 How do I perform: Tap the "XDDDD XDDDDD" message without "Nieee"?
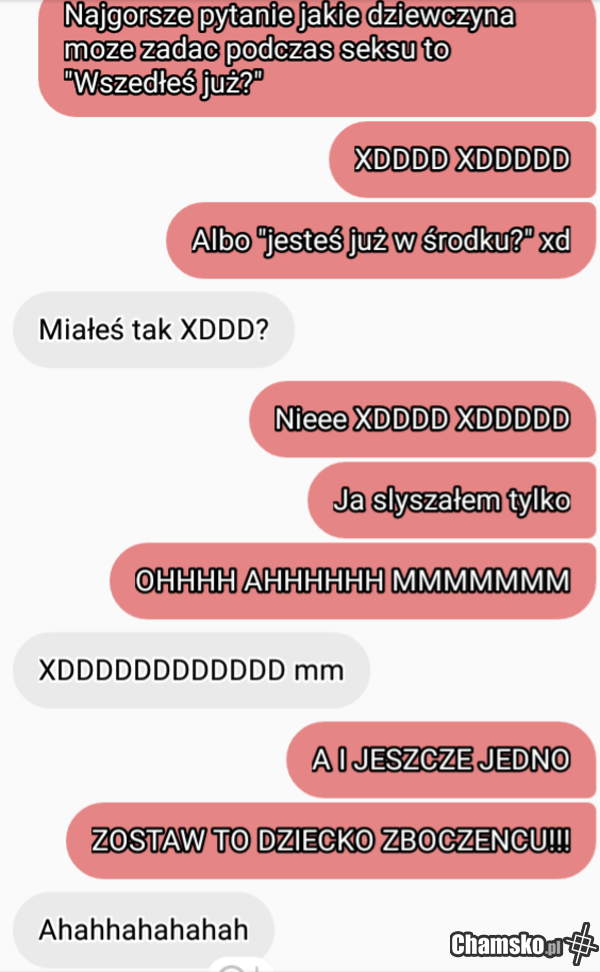coord(462,160)
